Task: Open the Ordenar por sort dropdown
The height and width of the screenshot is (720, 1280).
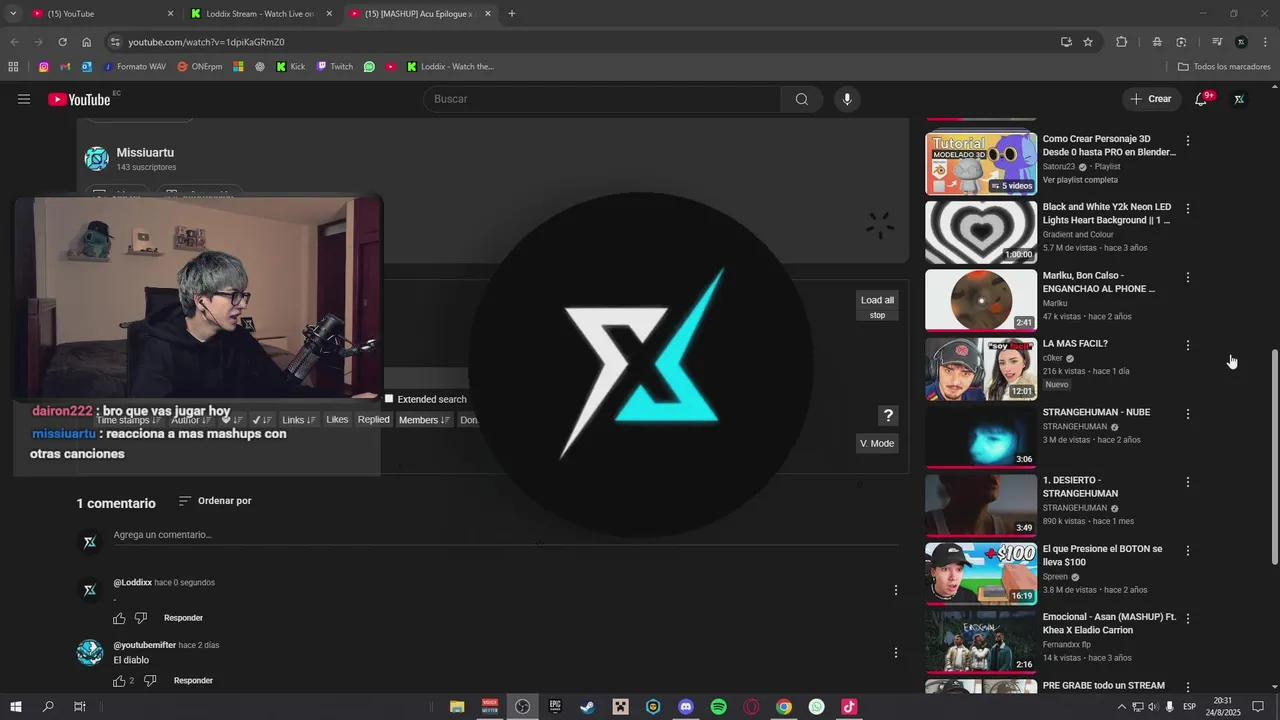Action: click(215, 501)
